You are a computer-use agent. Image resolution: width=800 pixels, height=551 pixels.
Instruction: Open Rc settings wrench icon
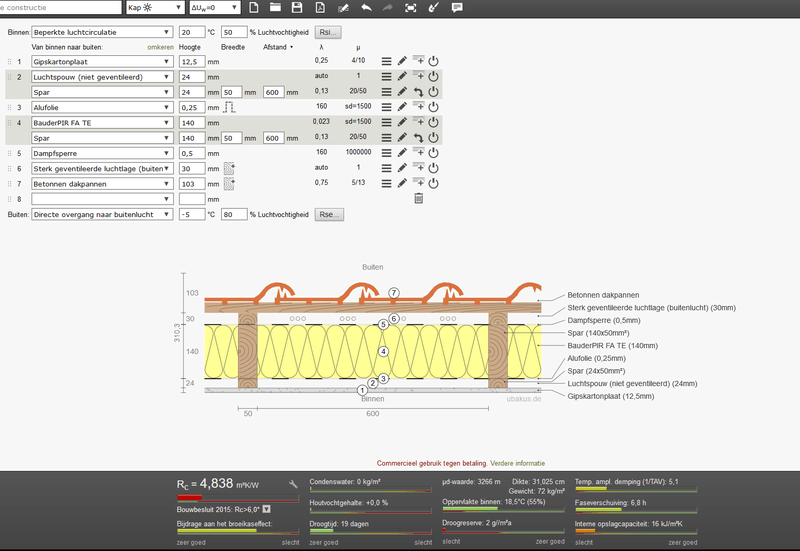[x=293, y=484]
